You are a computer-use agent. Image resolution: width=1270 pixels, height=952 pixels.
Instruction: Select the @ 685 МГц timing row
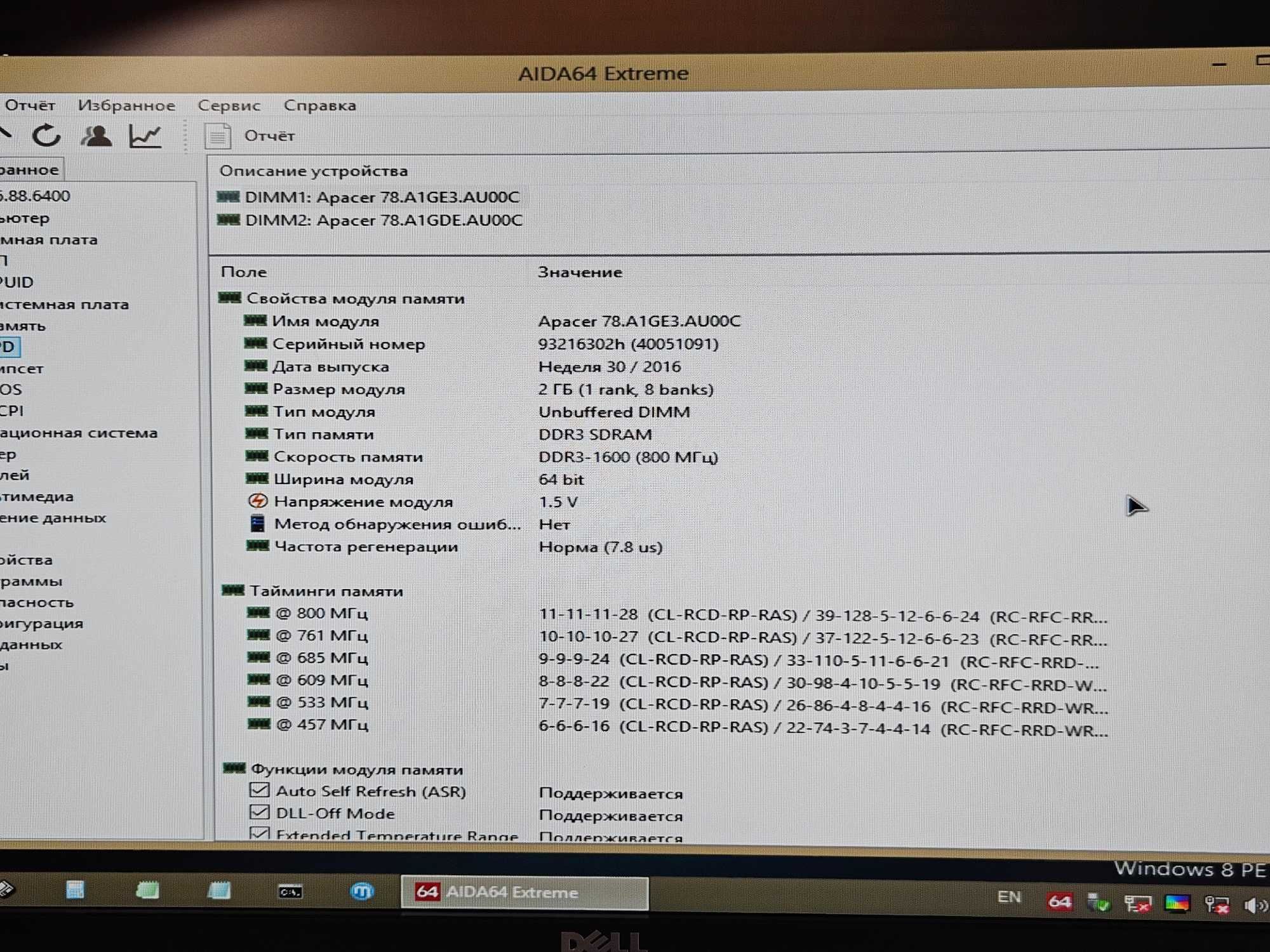[673, 659]
